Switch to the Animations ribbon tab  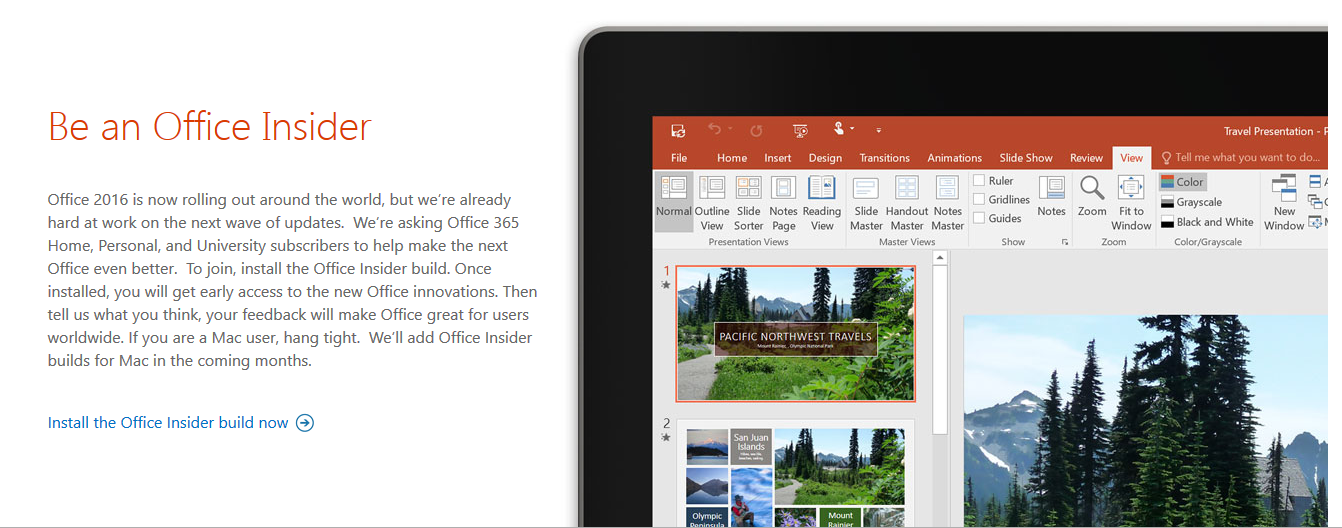[x=954, y=158]
